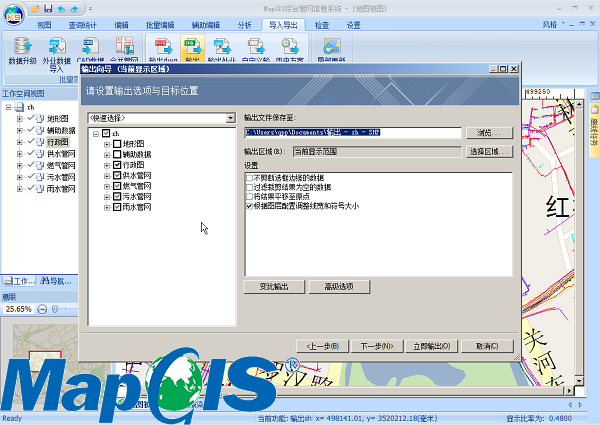Viewport: 600px width, 425px height.
Task: Open the 快速选择 dropdown
Action: pos(230,118)
